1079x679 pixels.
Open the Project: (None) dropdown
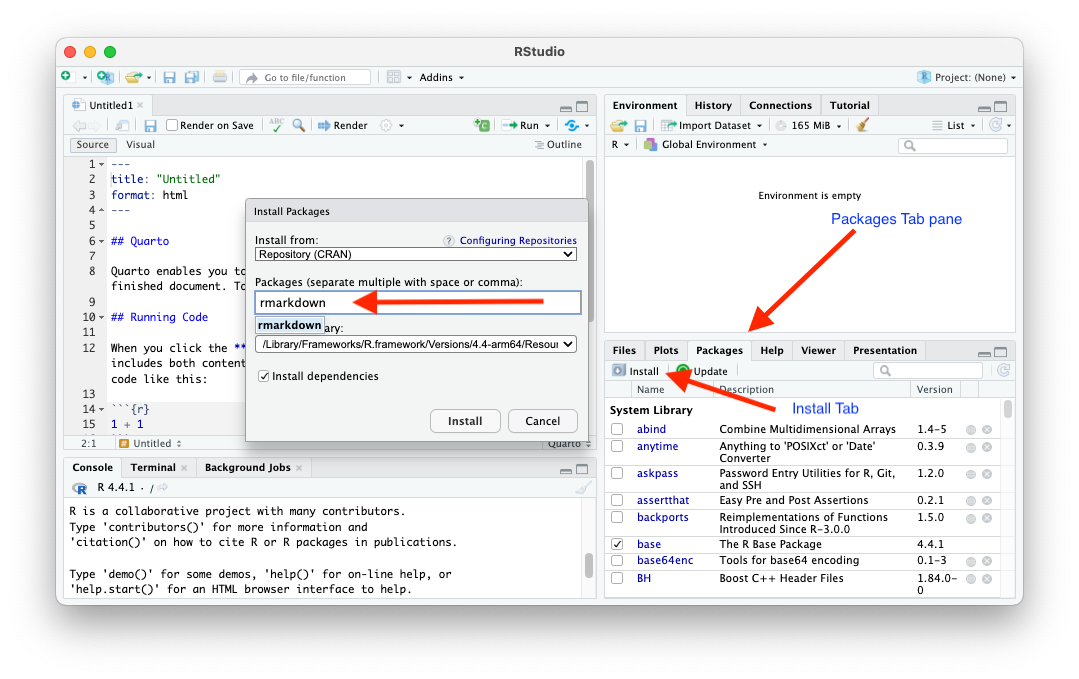[x=967, y=77]
